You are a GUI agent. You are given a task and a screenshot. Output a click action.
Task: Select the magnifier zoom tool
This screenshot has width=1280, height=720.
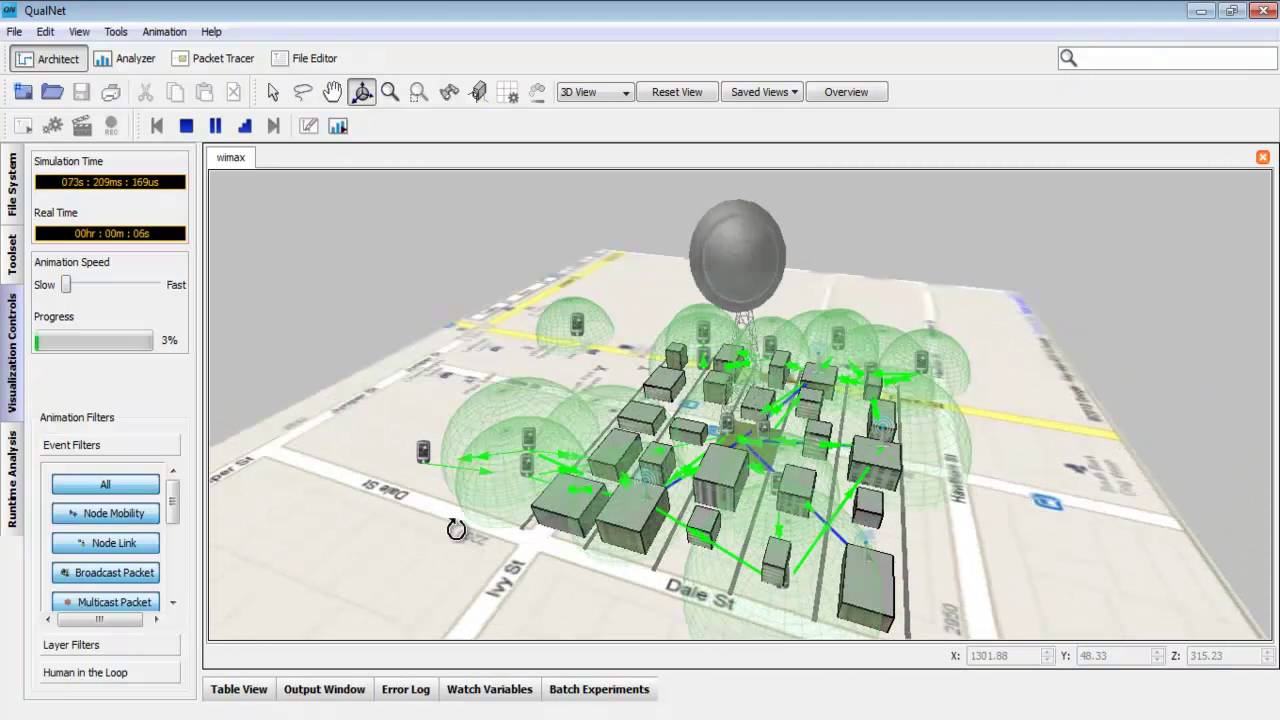390,92
